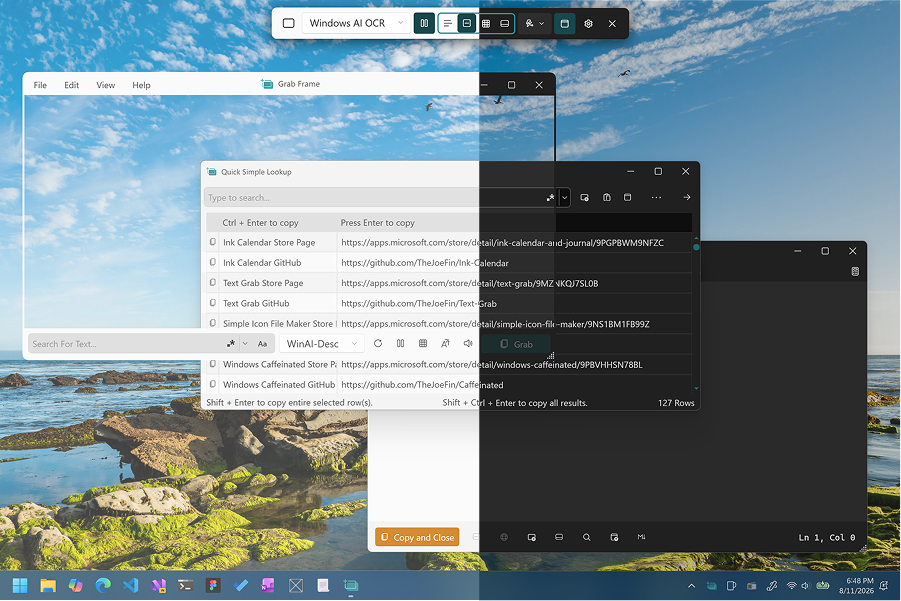This screenshot has width=901, height=601.
Task: Click the globe icon in the bottom bar
Action: [504, 537]
